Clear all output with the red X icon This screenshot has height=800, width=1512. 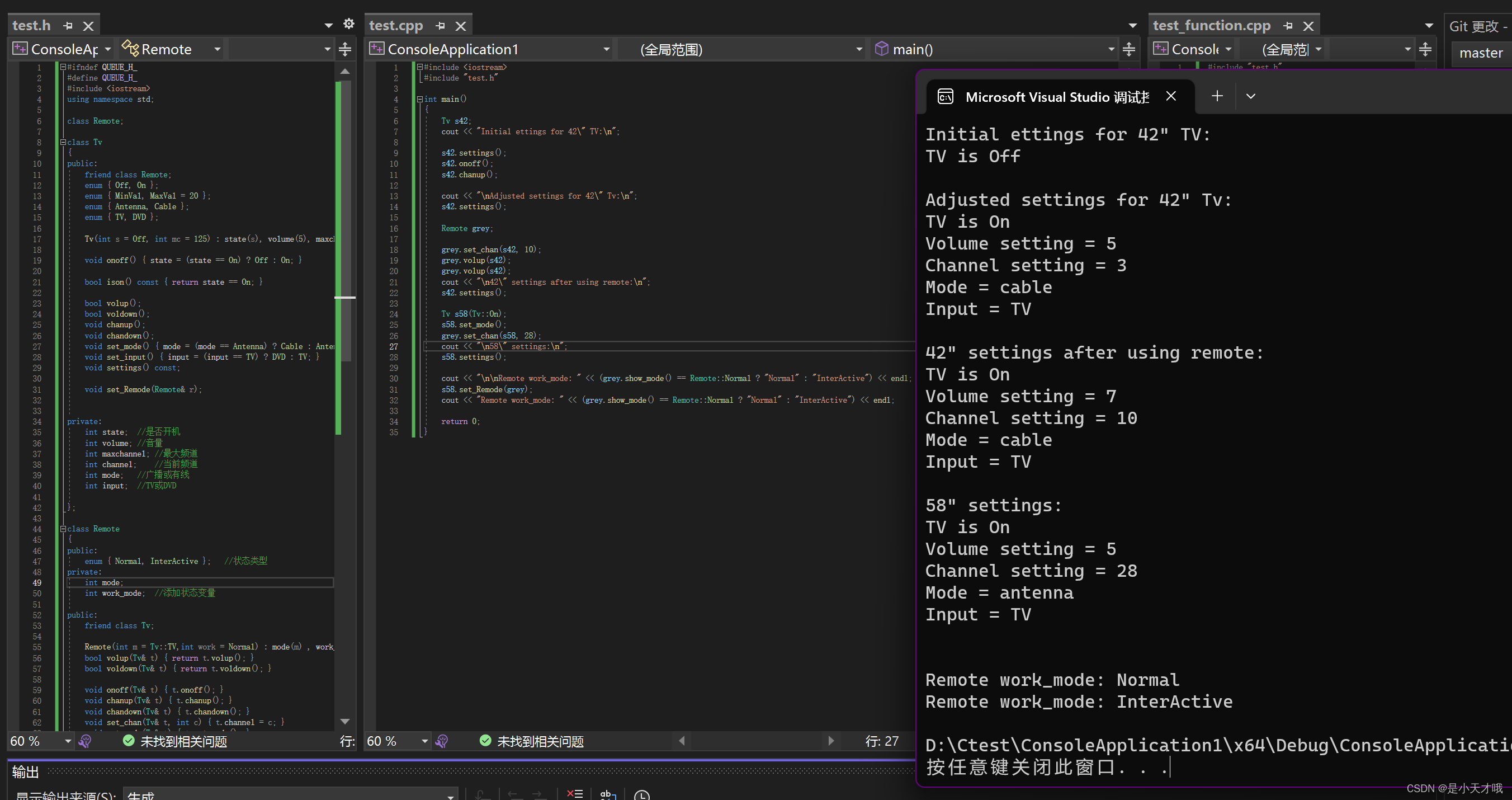point(575,793)
